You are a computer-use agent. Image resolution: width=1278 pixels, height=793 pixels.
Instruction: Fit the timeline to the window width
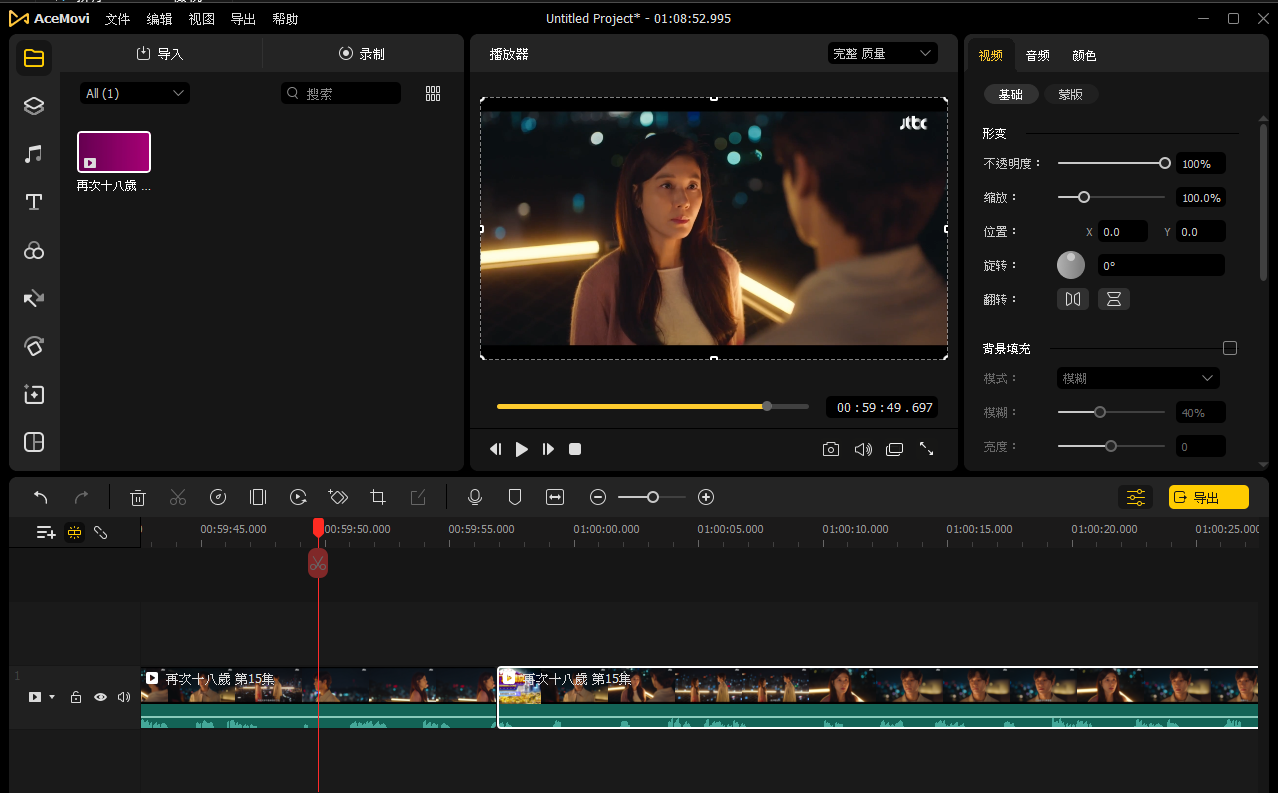point(555,497)
